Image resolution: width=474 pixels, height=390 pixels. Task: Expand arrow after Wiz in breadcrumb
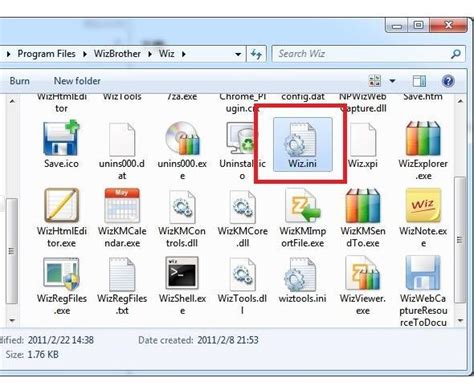(184, 54)
